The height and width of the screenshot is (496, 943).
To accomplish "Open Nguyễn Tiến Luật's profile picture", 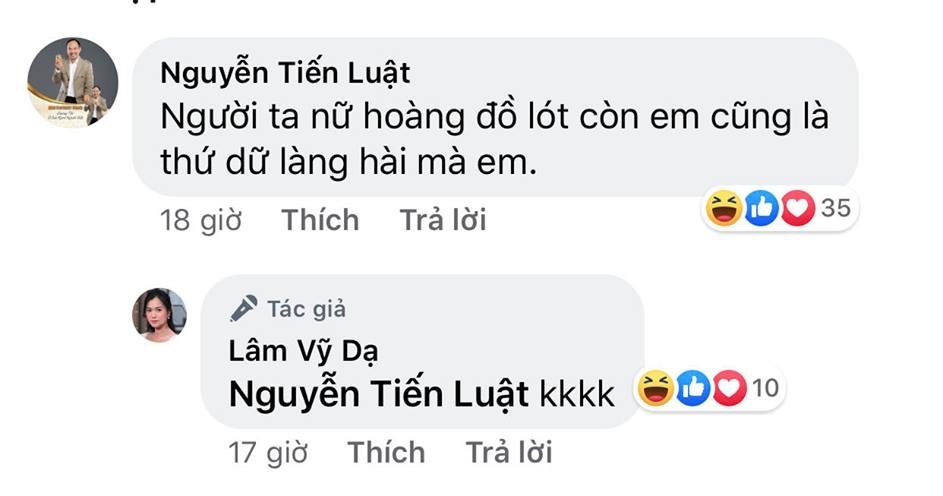I will tap(73, 82).
